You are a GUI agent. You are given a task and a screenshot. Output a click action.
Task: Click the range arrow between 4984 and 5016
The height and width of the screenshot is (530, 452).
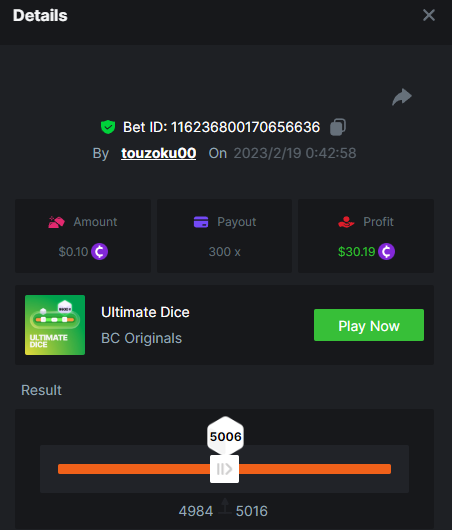coord(225,506)
